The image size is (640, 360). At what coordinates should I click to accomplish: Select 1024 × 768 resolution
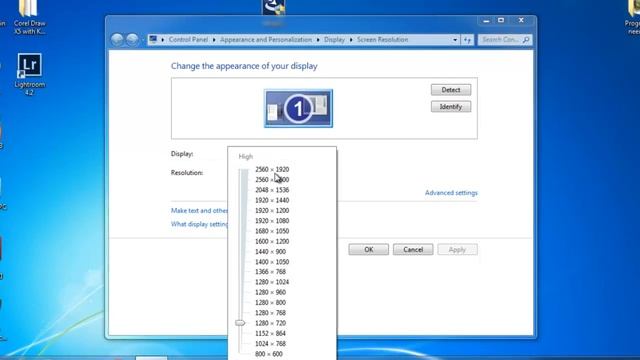(270, 344)
